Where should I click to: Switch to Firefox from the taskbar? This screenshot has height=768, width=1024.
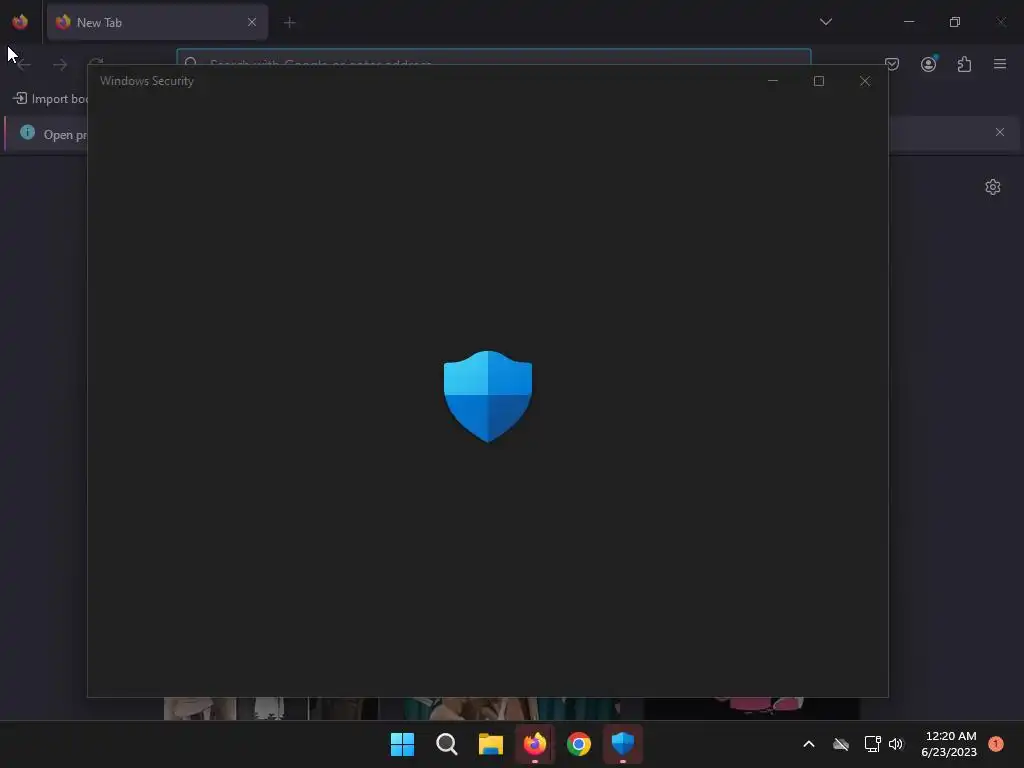(535, 744)
